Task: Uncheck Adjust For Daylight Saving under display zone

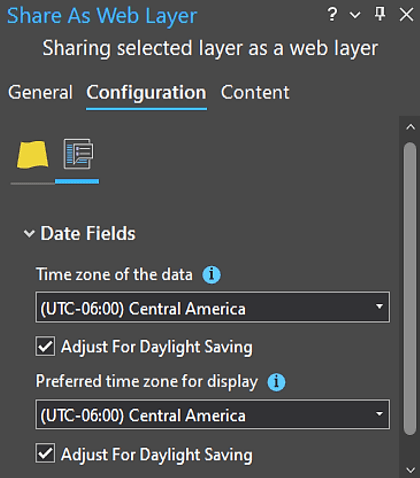Action: pyautogui.click(x=45, y=453)
